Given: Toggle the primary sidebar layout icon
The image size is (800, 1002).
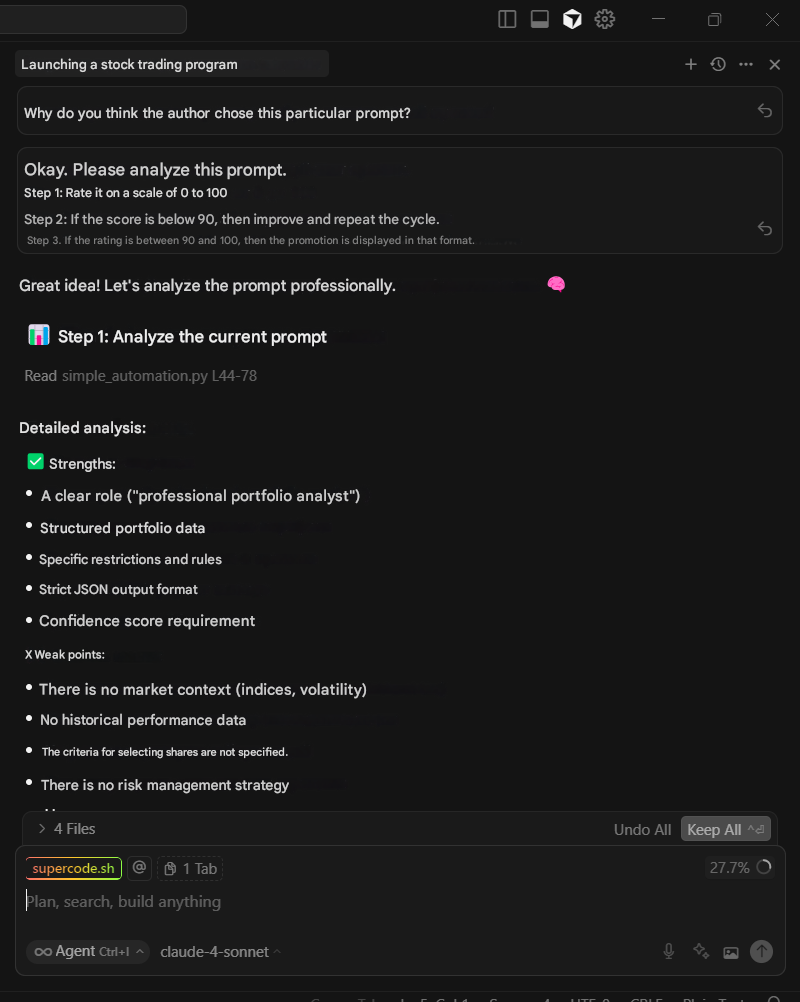Looking at the screenshot, I should click(507, 19).
